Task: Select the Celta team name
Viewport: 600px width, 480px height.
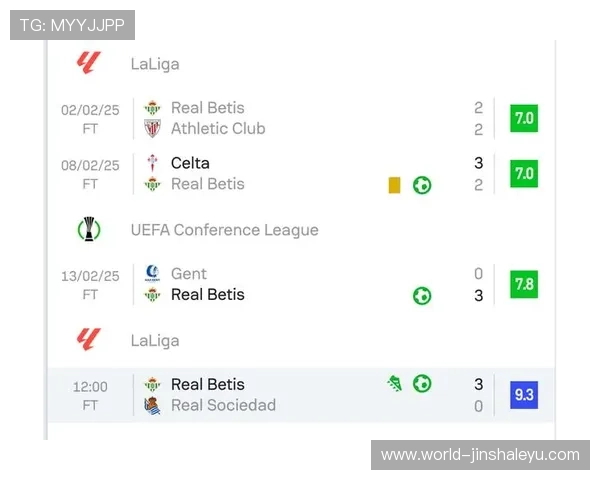Action: [190, 163]
